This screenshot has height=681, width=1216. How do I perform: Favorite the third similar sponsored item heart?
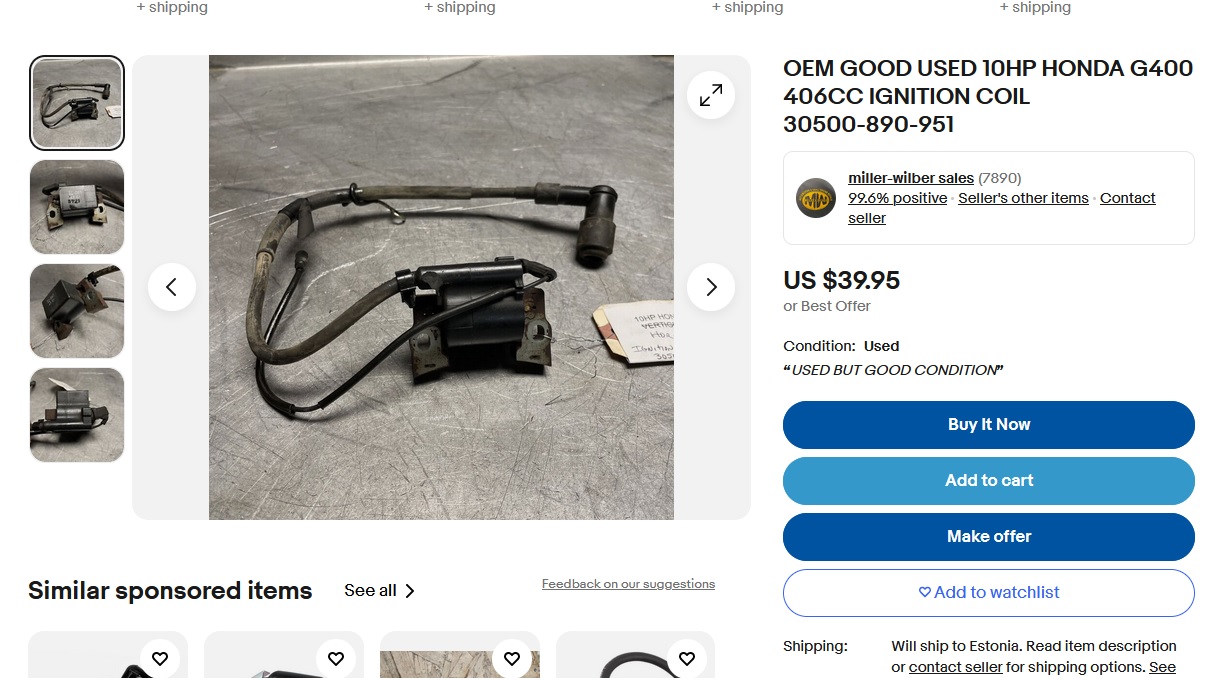coord(512,658)
